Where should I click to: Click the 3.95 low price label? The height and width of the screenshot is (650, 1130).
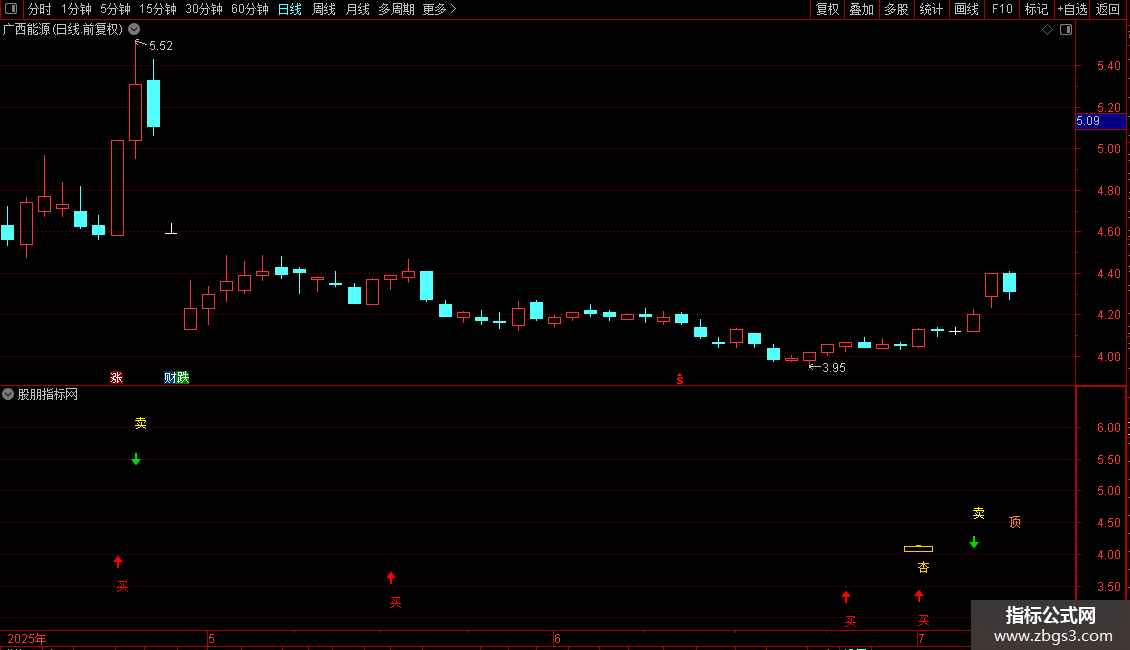tap(834, 368)
